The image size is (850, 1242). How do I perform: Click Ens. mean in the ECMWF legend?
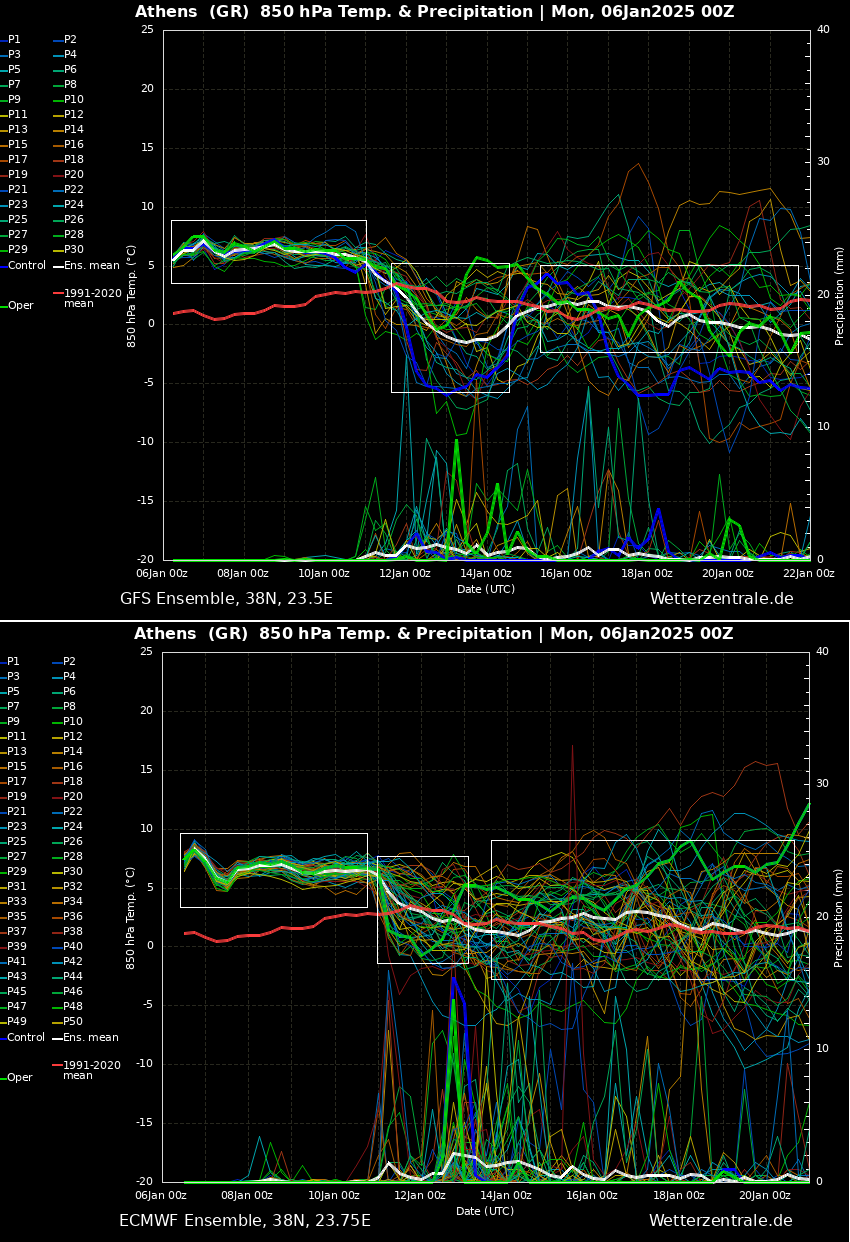click(91, 1038)
